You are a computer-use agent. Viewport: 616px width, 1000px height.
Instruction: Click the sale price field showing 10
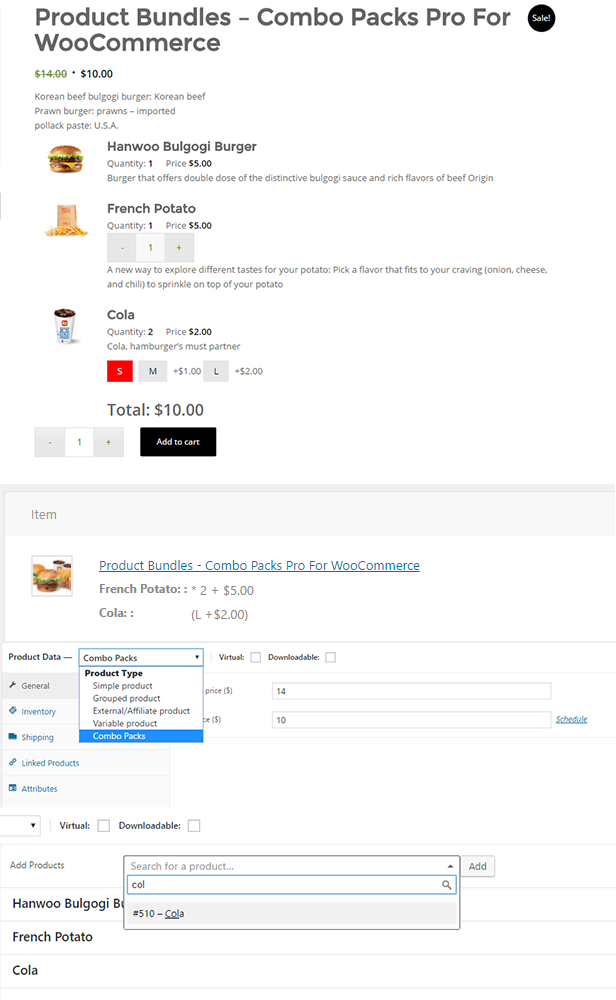coord(411,720)
